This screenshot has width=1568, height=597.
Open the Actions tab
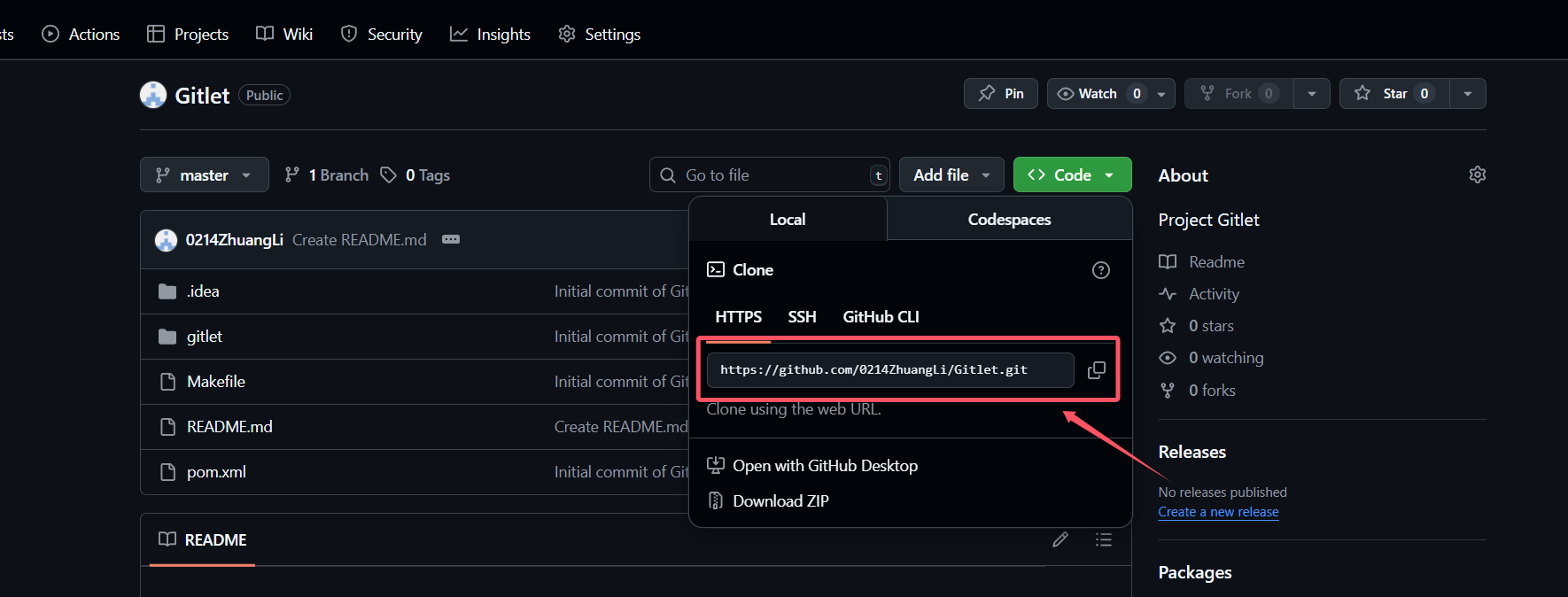pyautogui.click(x=82, y=35)
